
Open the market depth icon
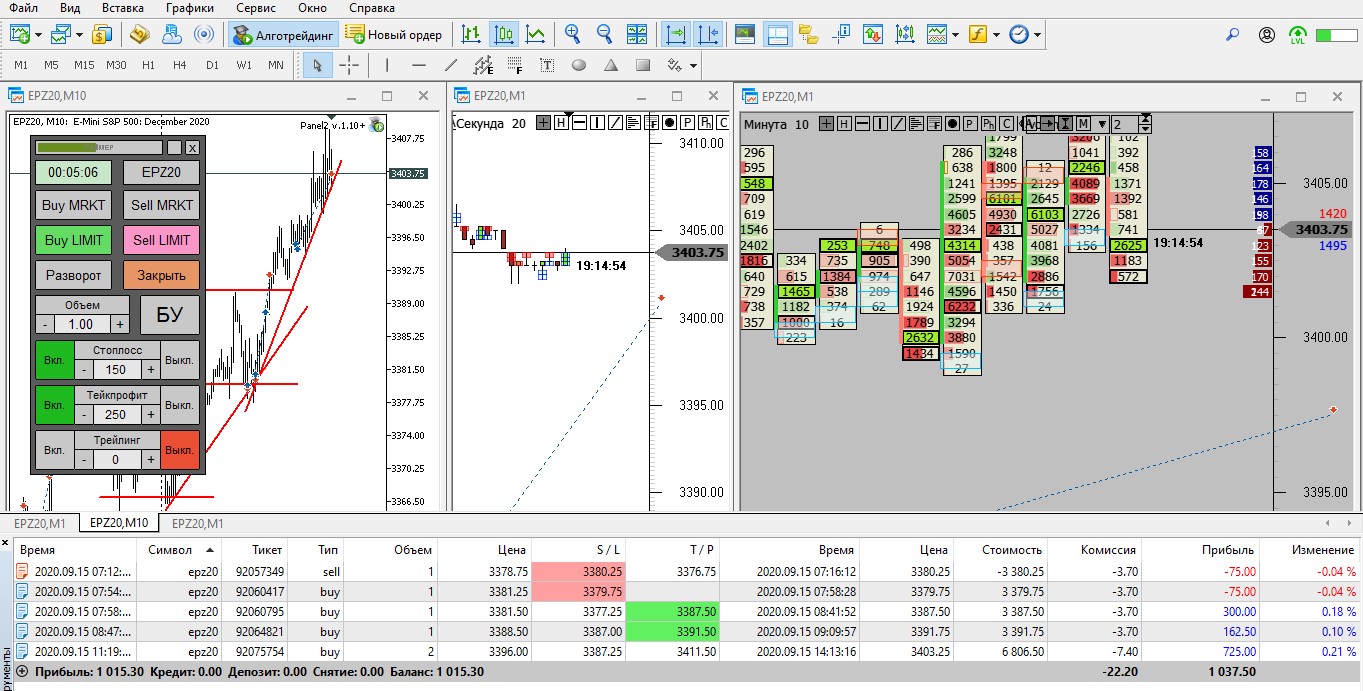pos(872,34)
